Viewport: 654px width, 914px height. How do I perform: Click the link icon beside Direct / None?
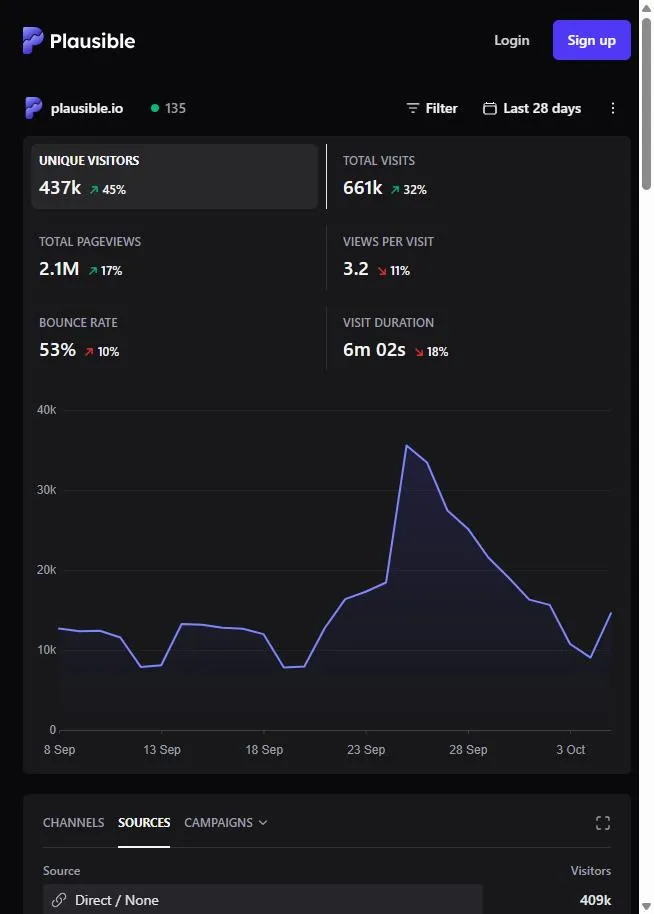pos(58,900)
